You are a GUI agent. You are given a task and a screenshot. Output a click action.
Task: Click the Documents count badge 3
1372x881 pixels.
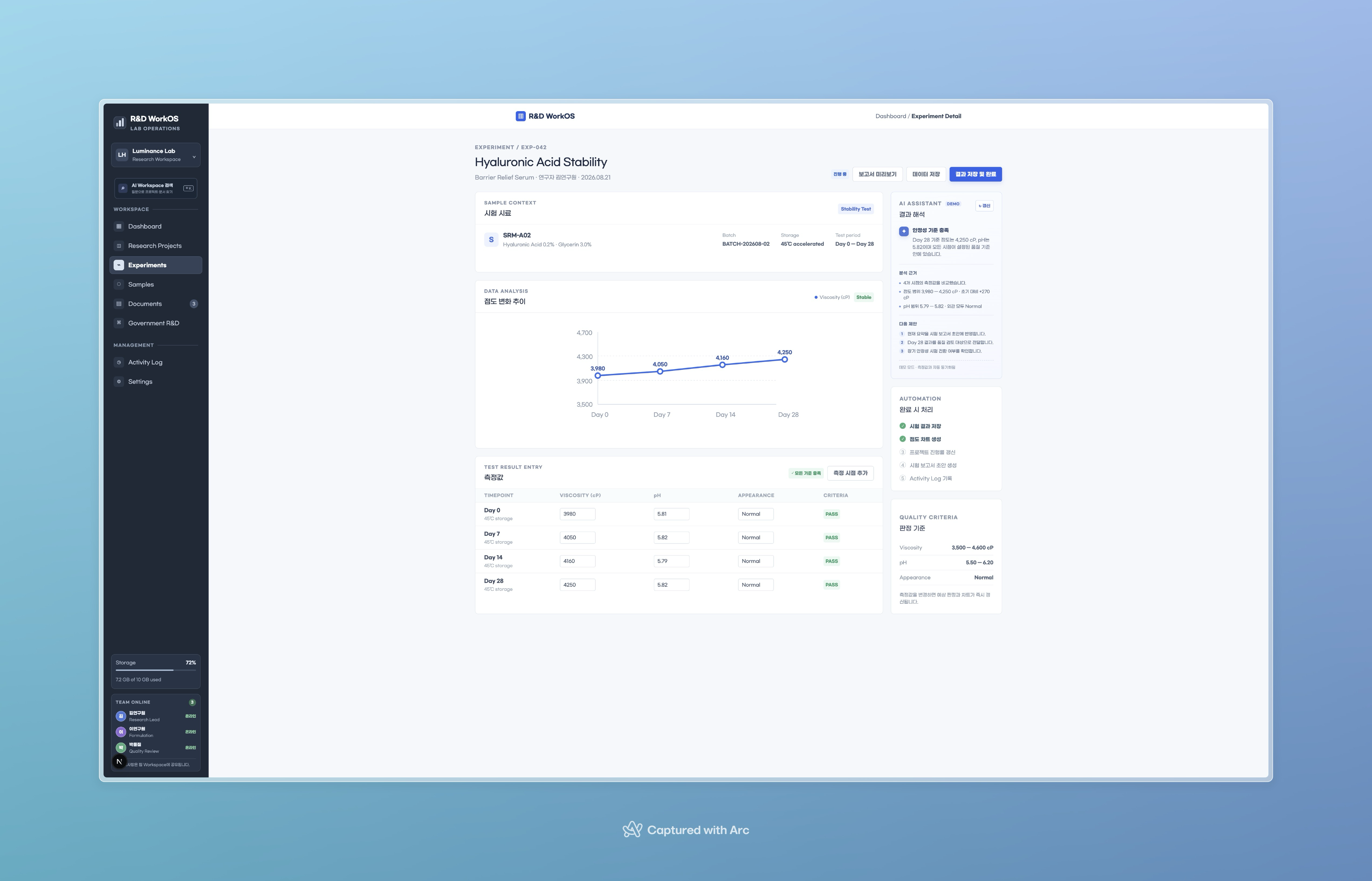(194, 304)
